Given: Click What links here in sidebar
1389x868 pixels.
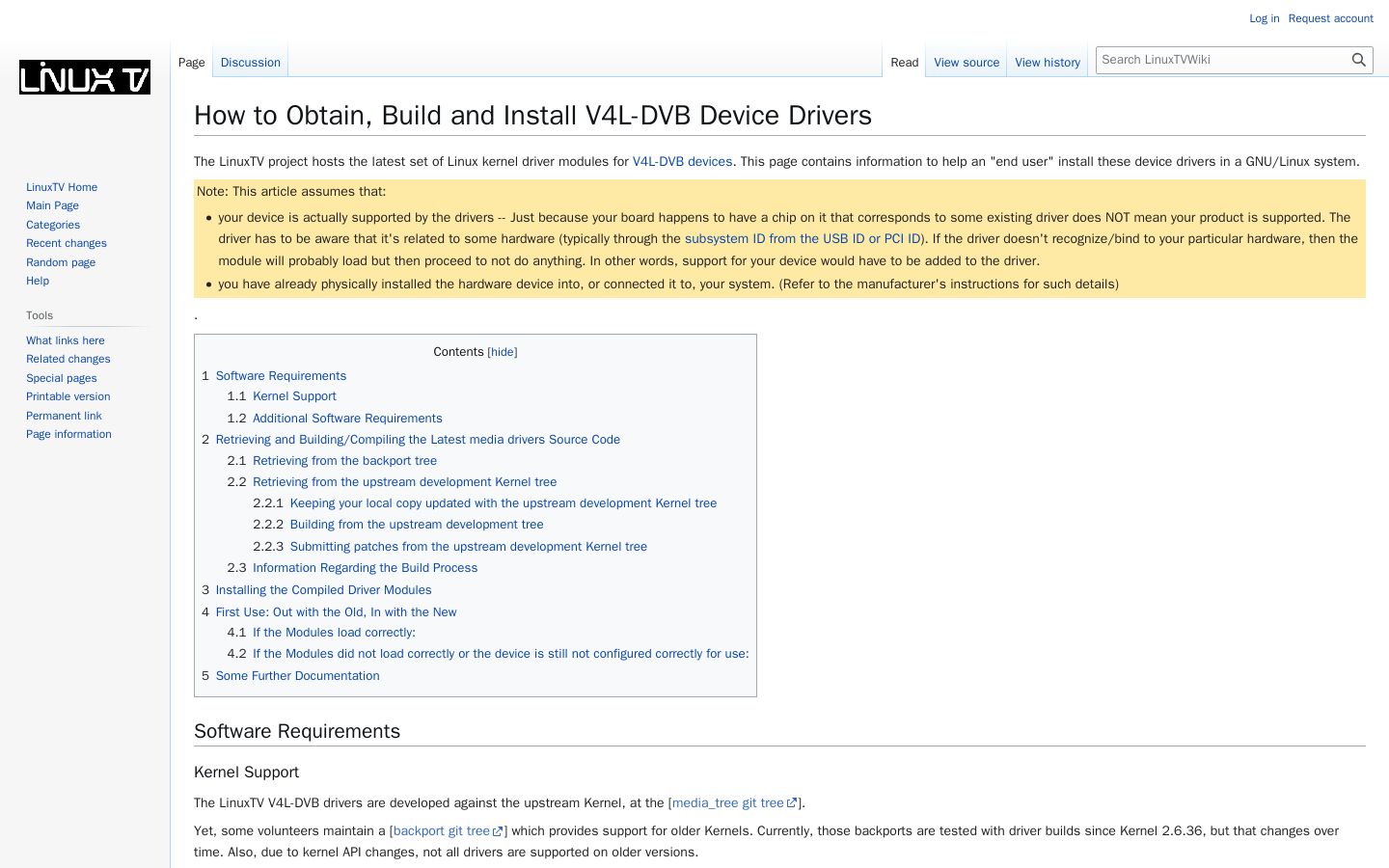Looking at the screenshot, I should (x=66, y=340).
